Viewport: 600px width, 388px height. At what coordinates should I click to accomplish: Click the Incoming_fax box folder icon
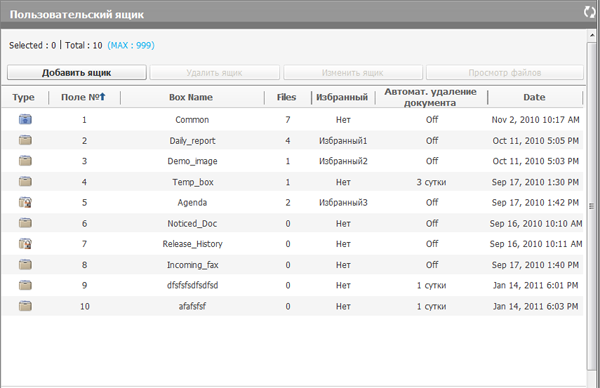click(x=25, y=264)
